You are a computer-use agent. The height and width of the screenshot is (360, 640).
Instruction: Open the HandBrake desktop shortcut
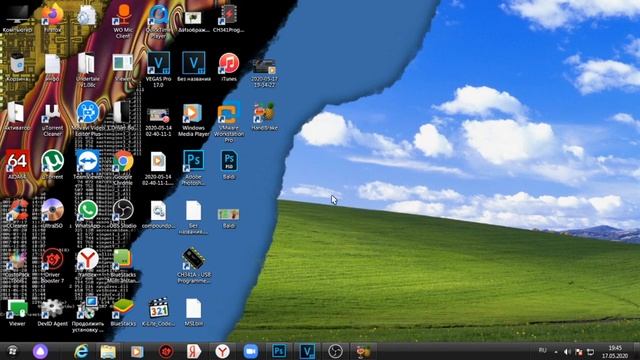[x=264, y=116]
